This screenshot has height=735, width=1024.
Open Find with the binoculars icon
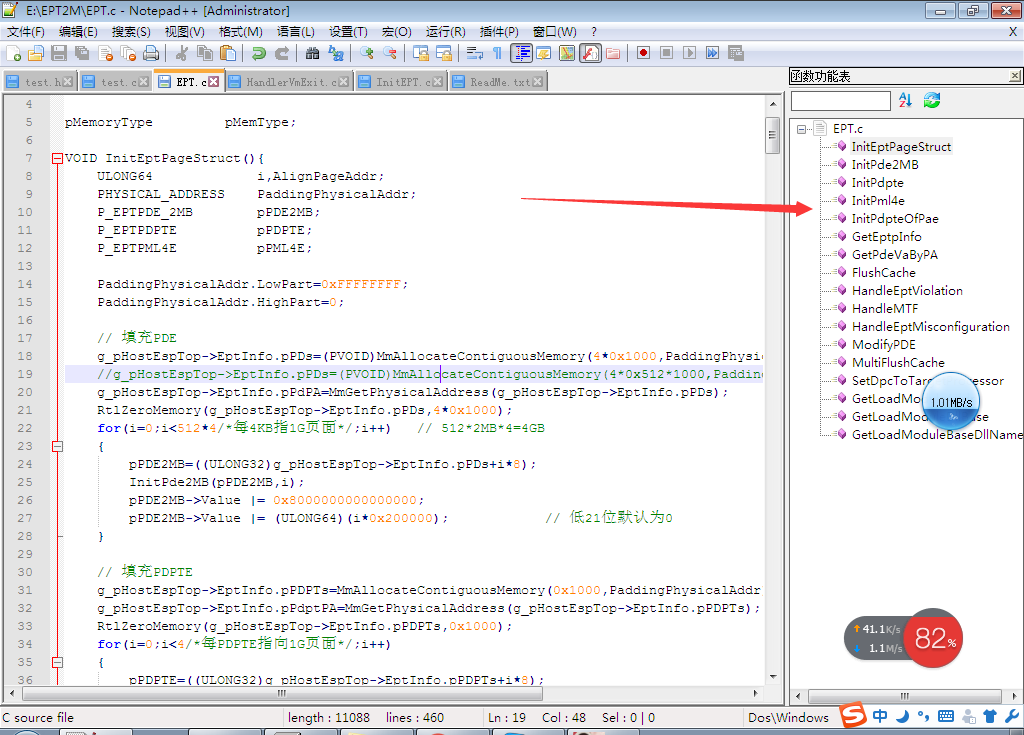(312, 54)
